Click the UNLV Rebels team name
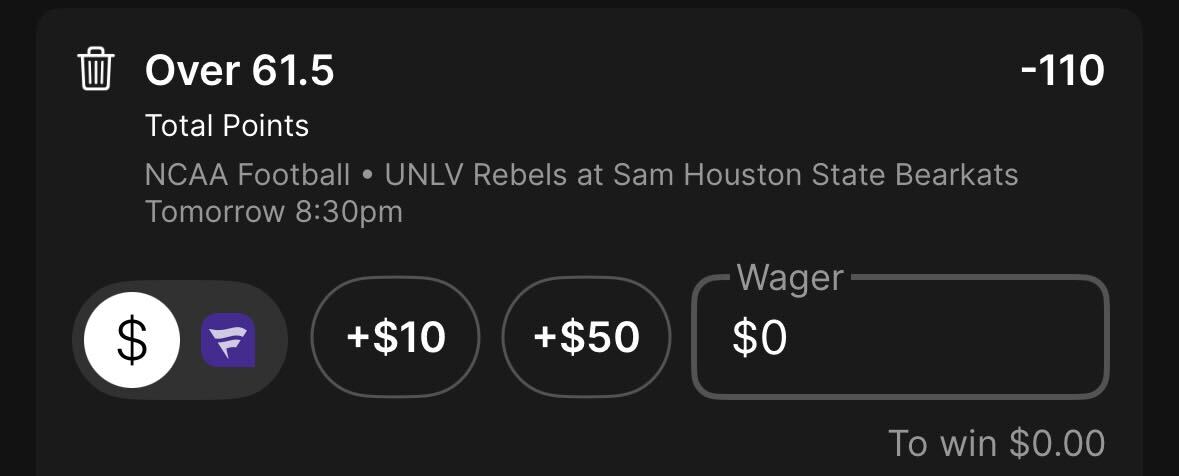The width and height of the screenshot is (1179, 476). click(x=472, y=175)
